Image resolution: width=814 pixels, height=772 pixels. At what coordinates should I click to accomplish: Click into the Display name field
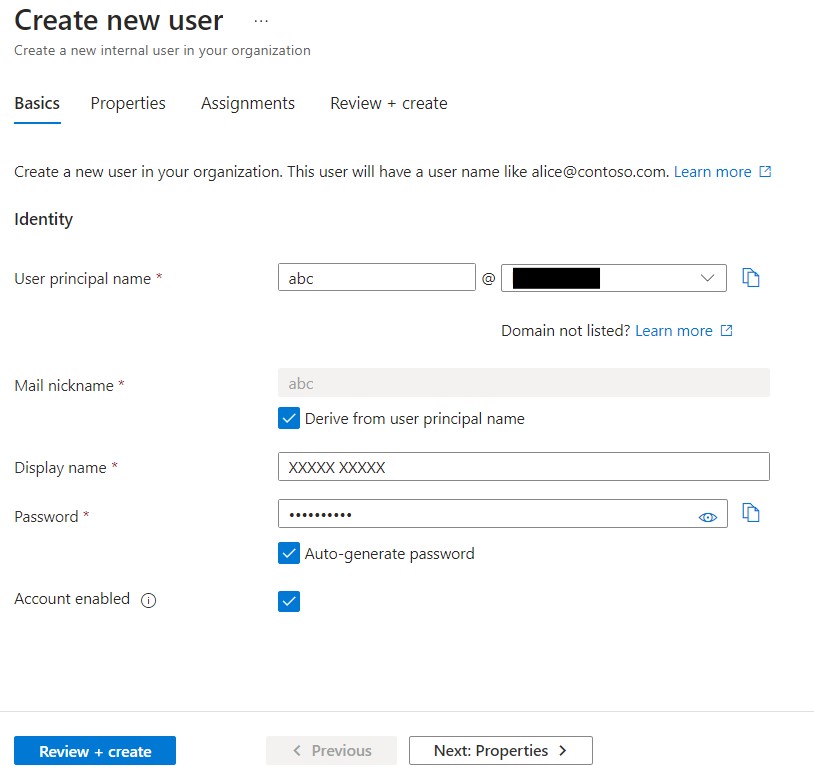click(x=523, y=467)
